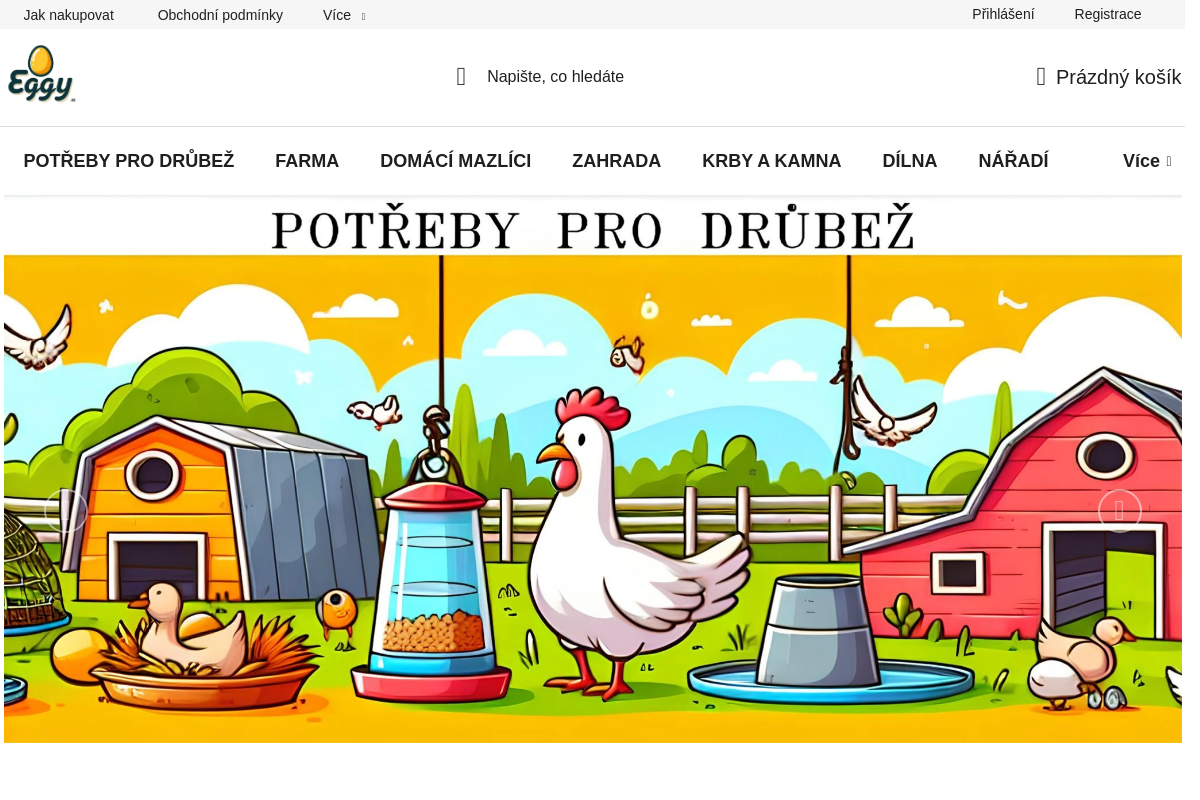Viewport: 1200px width, 800px height.
Task: Click the search magnifier icon
Action: pos(461,77)
